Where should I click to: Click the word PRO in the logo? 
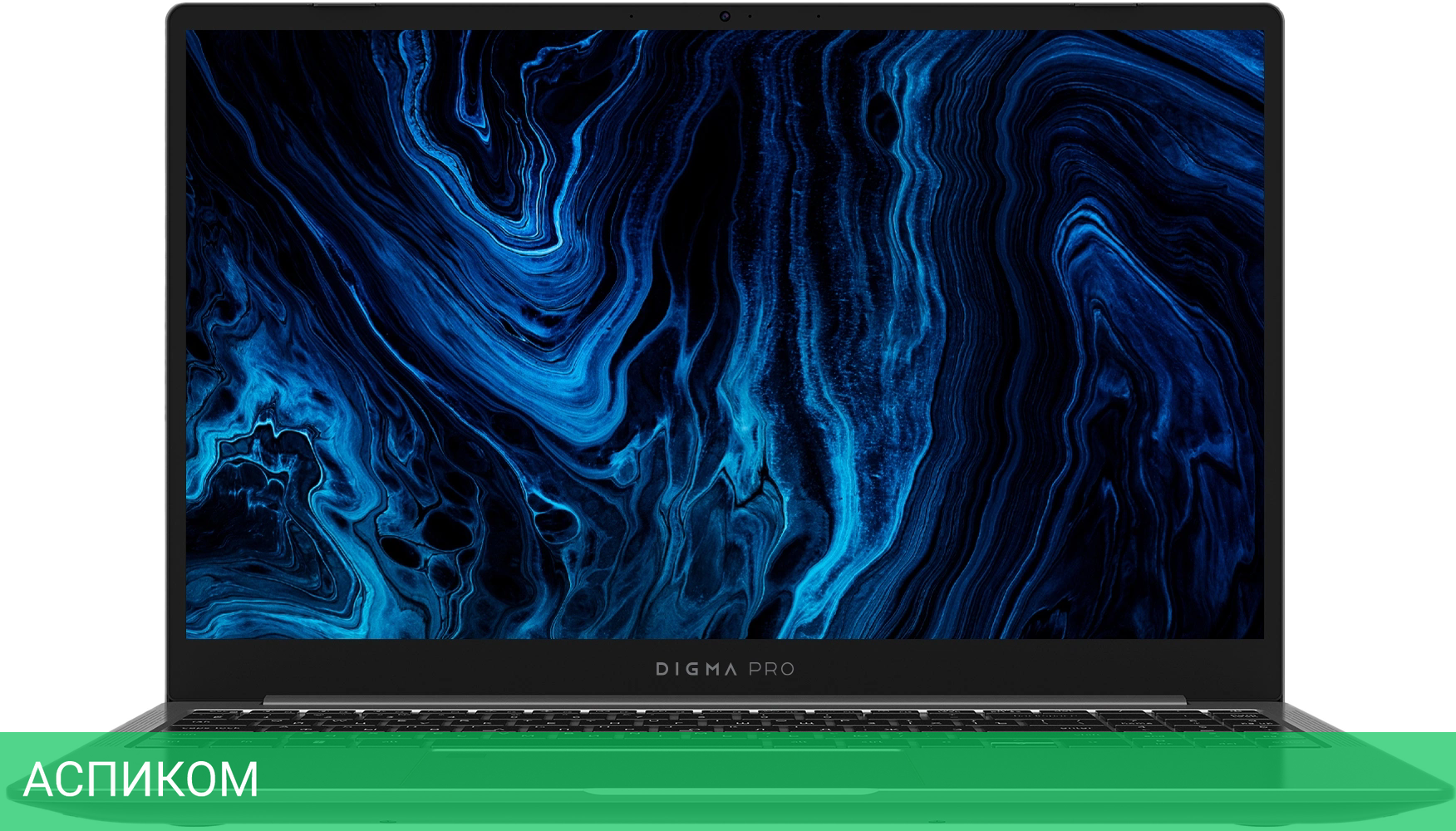click(771, 669)
